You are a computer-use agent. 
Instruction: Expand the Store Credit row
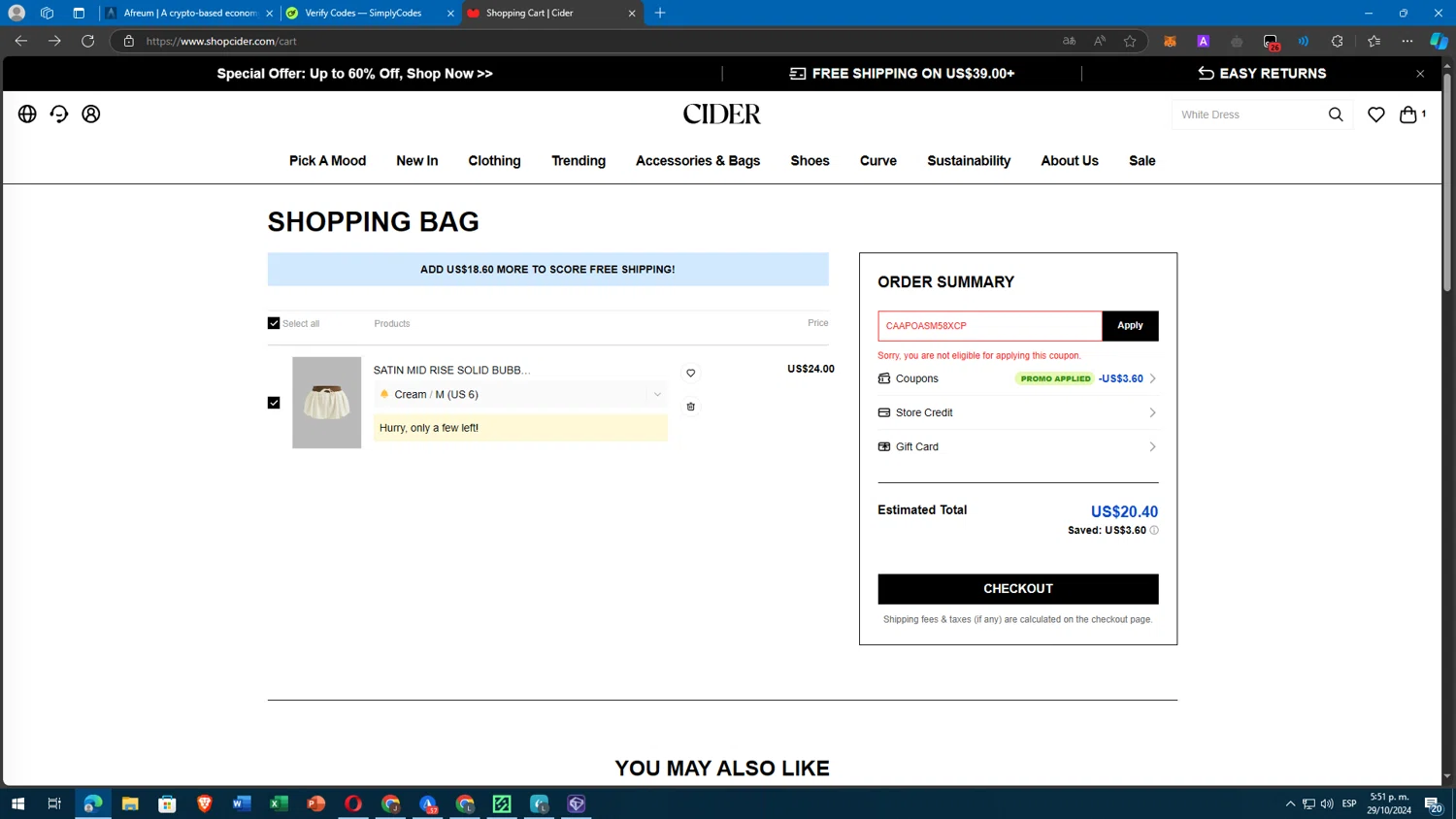click(1017, 412)
